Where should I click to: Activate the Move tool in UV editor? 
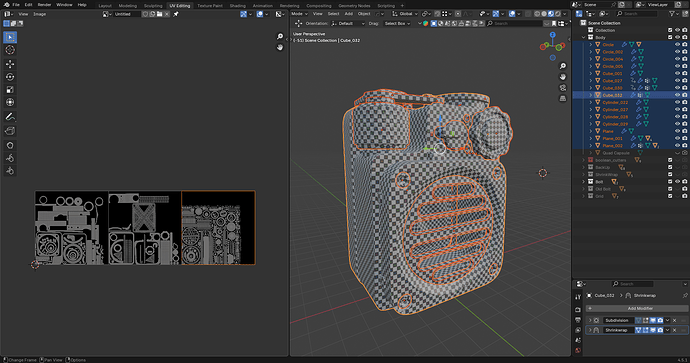click(10, 64)
